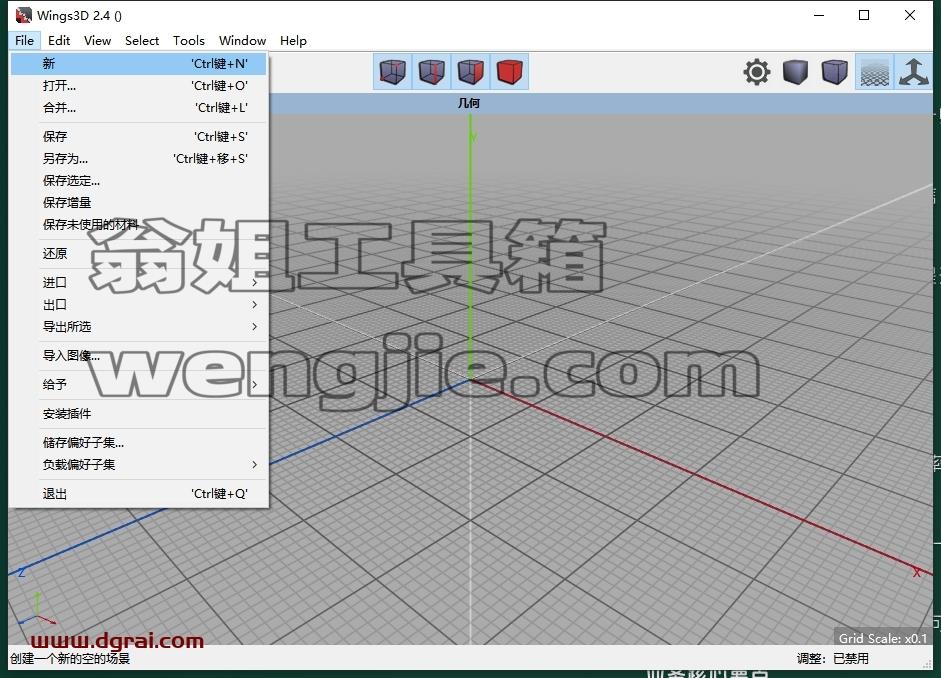Toggle smooth shaded preview cube icon
This screenshot has height=678, width=941.
click(796, 72)
